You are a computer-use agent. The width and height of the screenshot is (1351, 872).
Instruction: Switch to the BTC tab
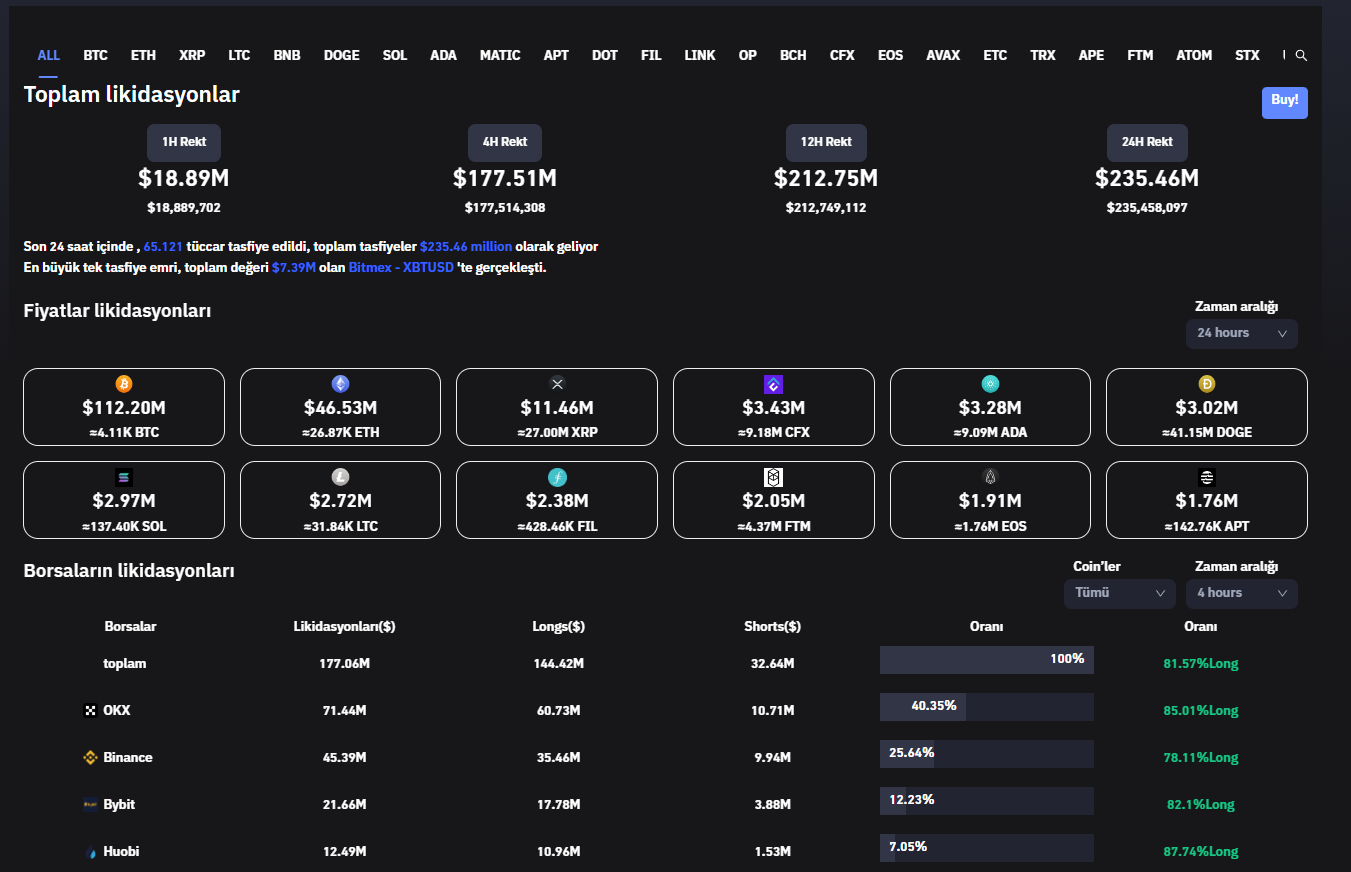95,56
